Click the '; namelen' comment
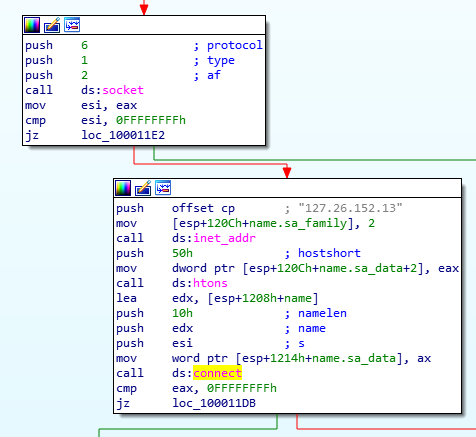The image size is (476, 437). 316,313
